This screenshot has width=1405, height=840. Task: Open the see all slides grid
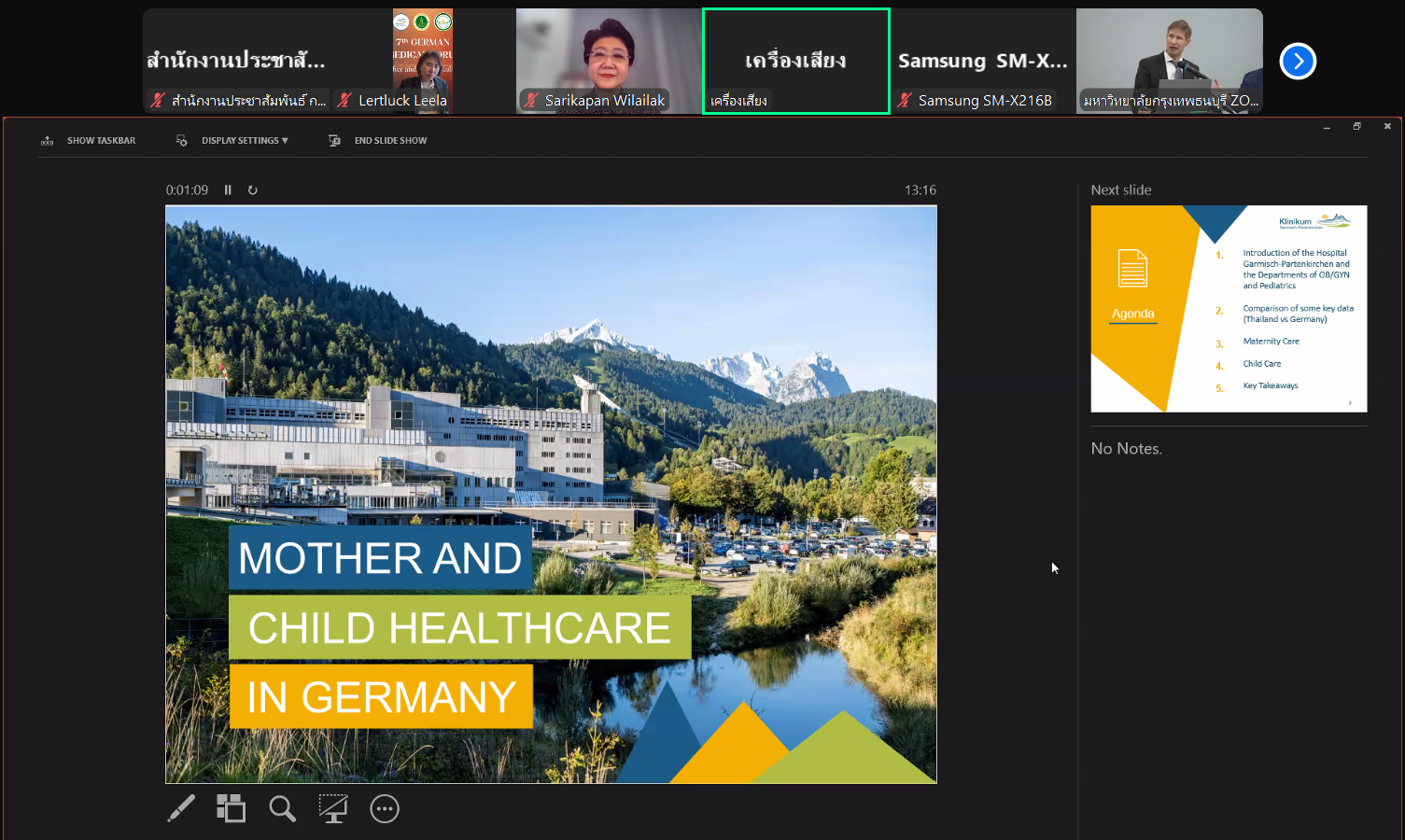tap(231, 808)
